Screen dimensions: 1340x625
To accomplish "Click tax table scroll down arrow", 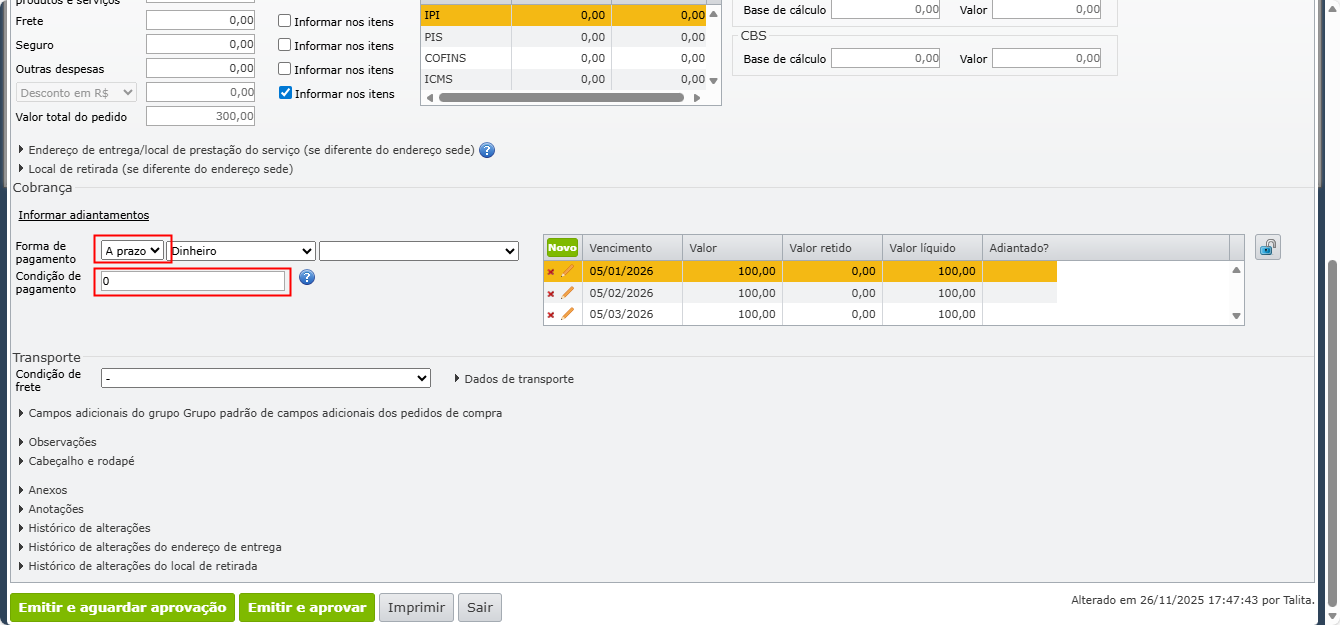I will click(713, 80).
